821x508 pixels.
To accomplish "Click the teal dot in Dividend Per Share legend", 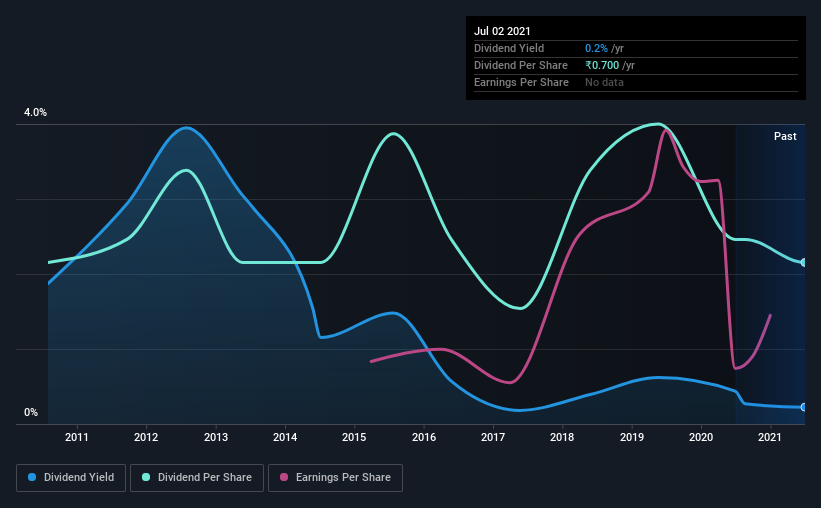I will point(146,477).
